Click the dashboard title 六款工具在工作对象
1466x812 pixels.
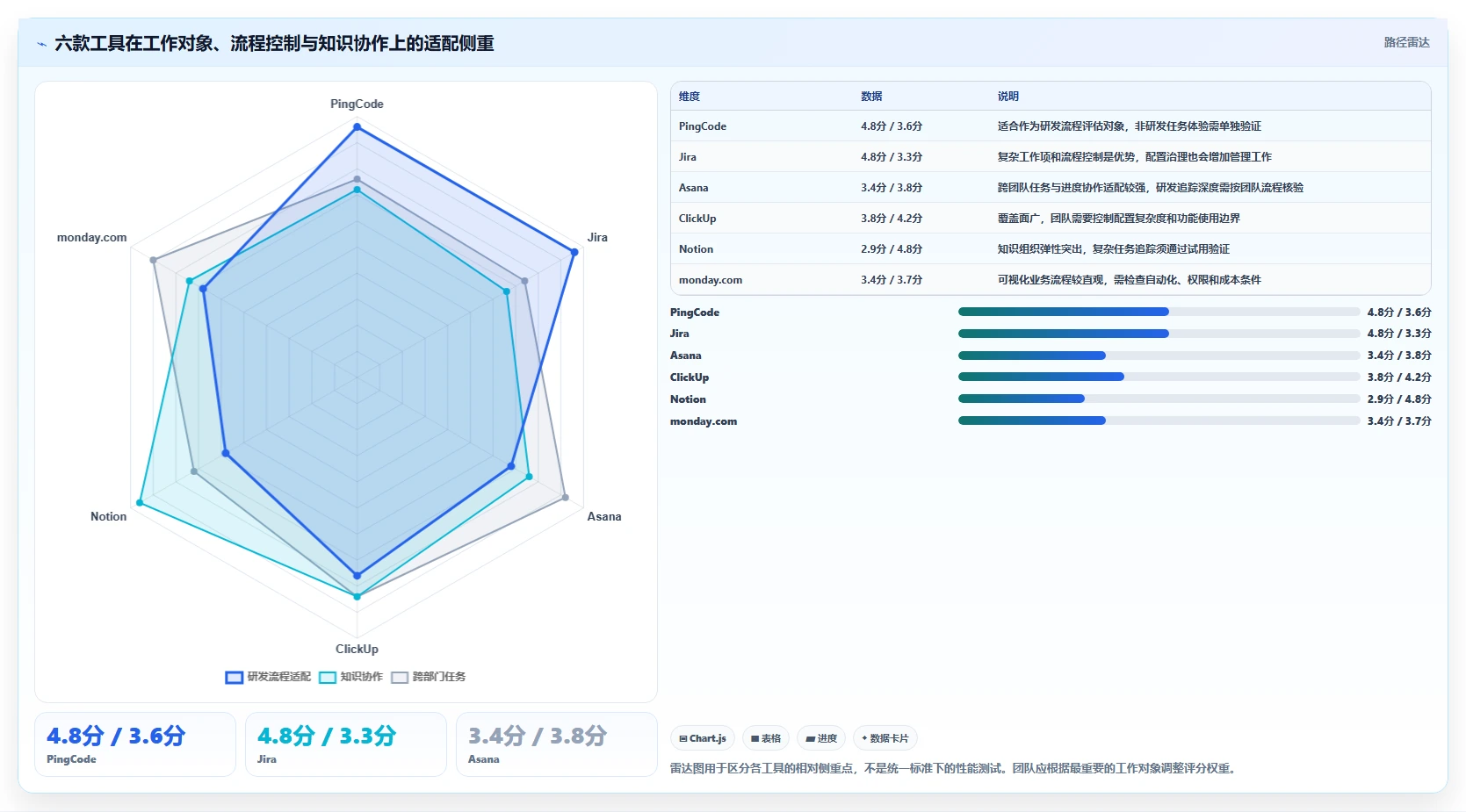tap(274, 43)
